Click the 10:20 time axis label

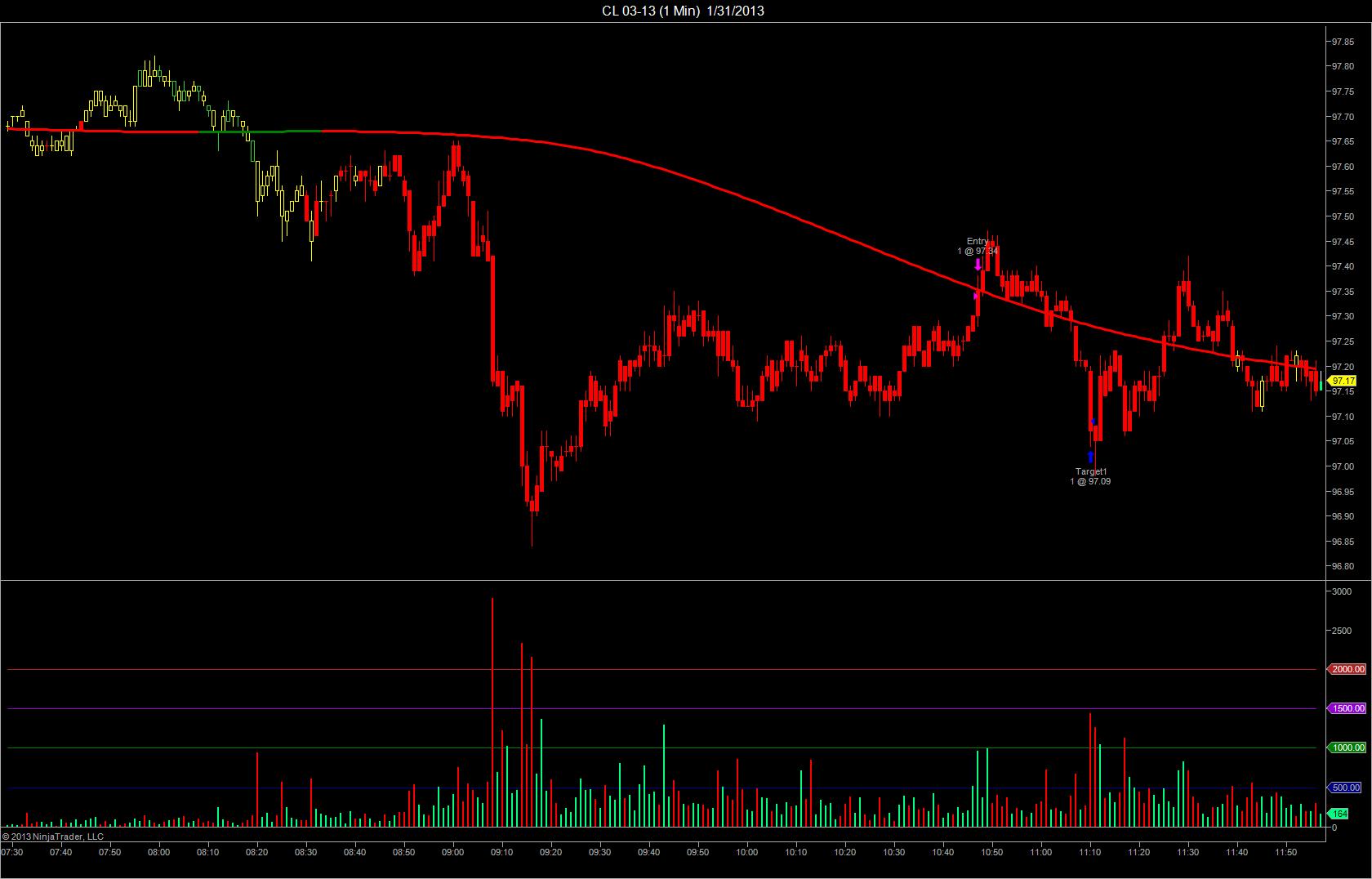point(844,852)
